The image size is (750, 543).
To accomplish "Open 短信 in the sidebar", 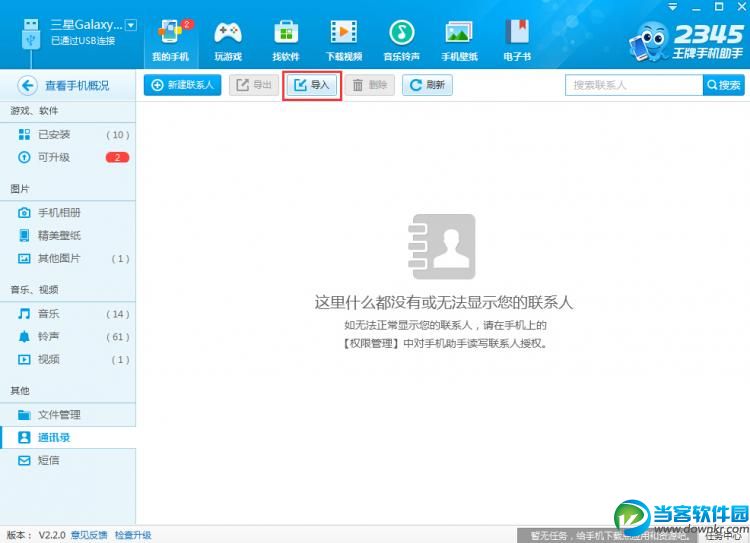I will point(68,460).
